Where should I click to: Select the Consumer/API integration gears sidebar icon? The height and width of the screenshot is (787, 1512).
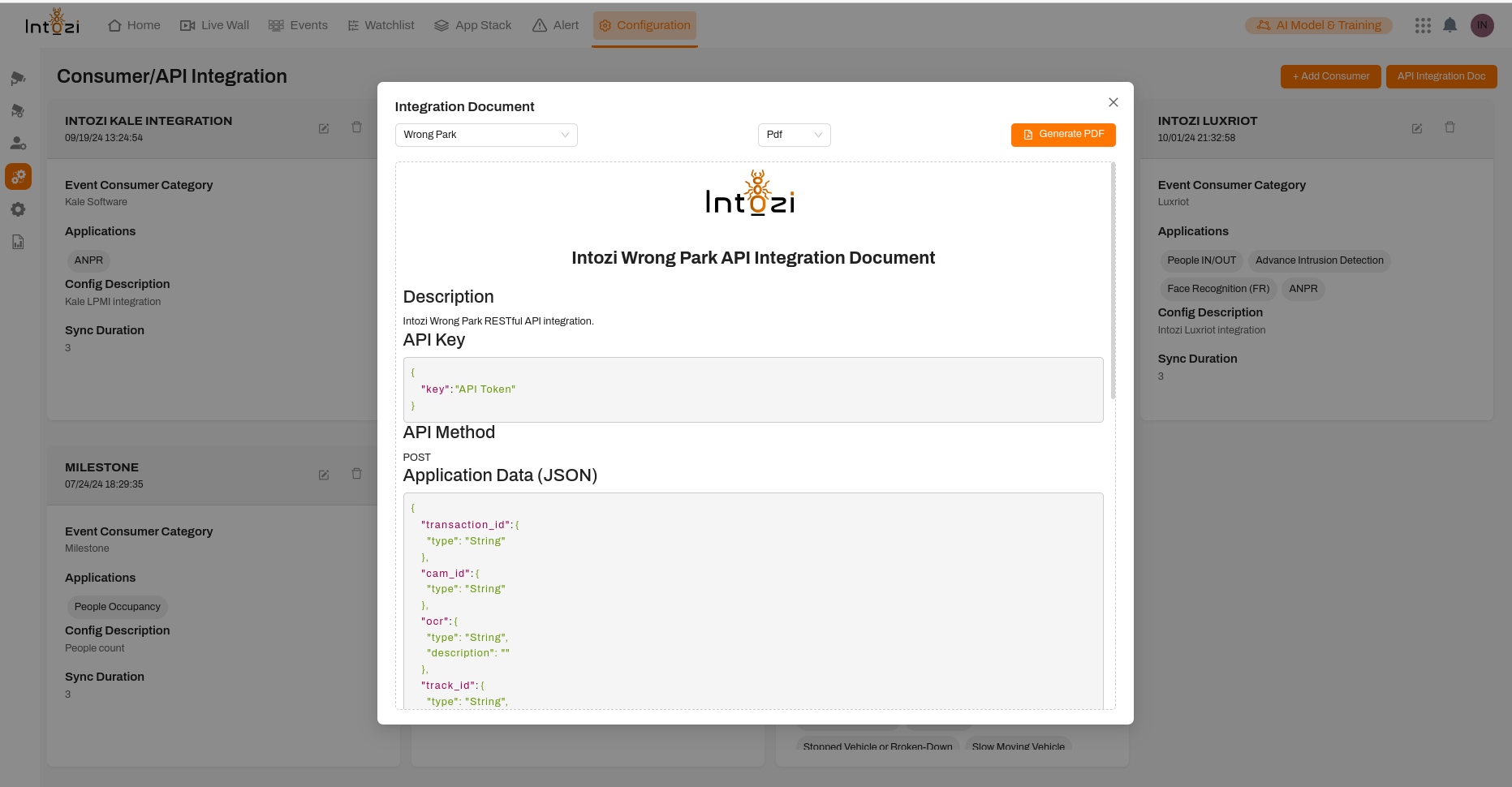(x=18, y=176)
